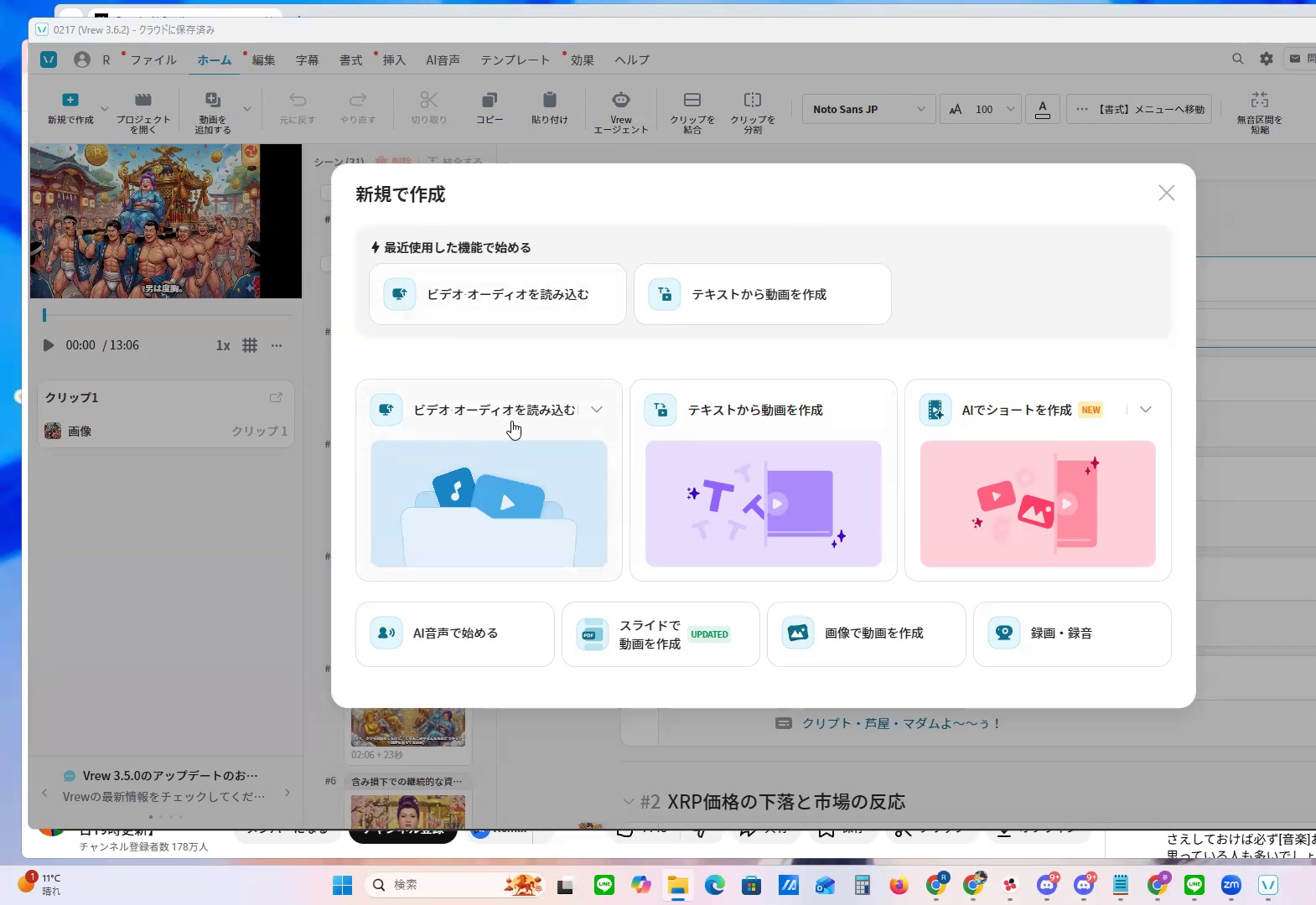This screenshot has width=1316, height=905.
Task: Open the ヘルプ menu
Action: [632, 60]
